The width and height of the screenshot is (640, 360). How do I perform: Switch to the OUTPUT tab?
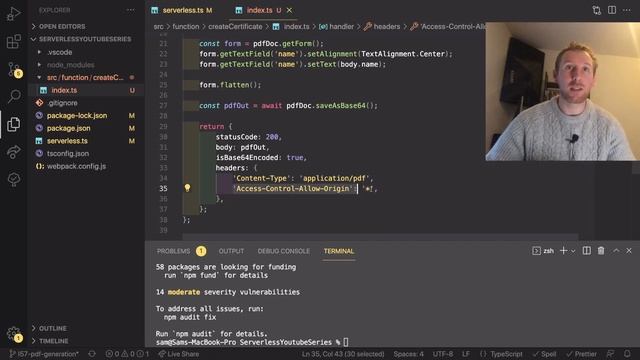231,251
